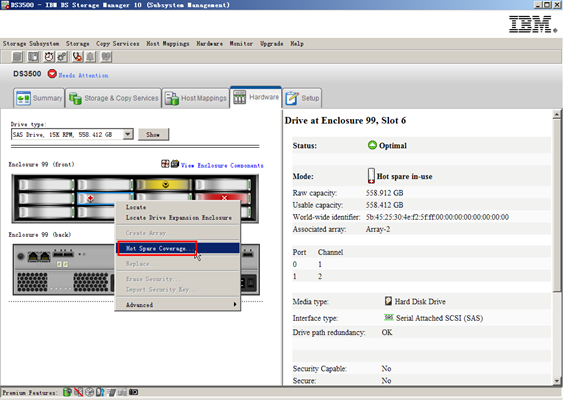Click the Raw capacity 558.912 GB value

pos(384,193)
